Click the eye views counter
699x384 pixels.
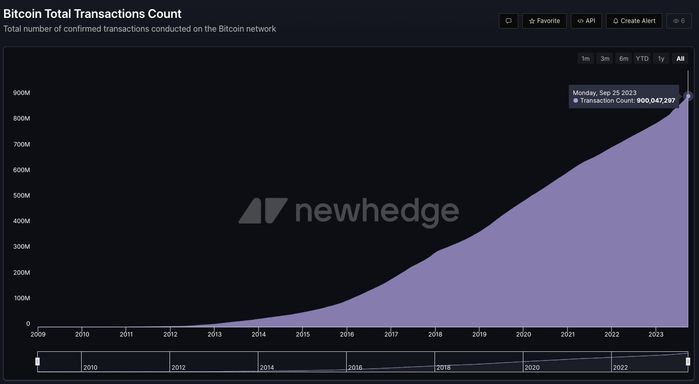[x=678, y=21]
